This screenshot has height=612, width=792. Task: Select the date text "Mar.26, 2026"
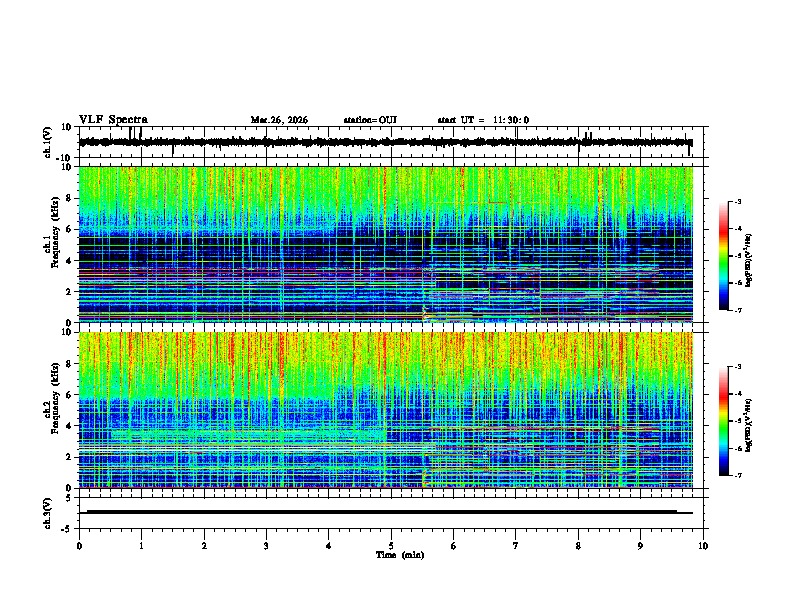coord(279,120)
